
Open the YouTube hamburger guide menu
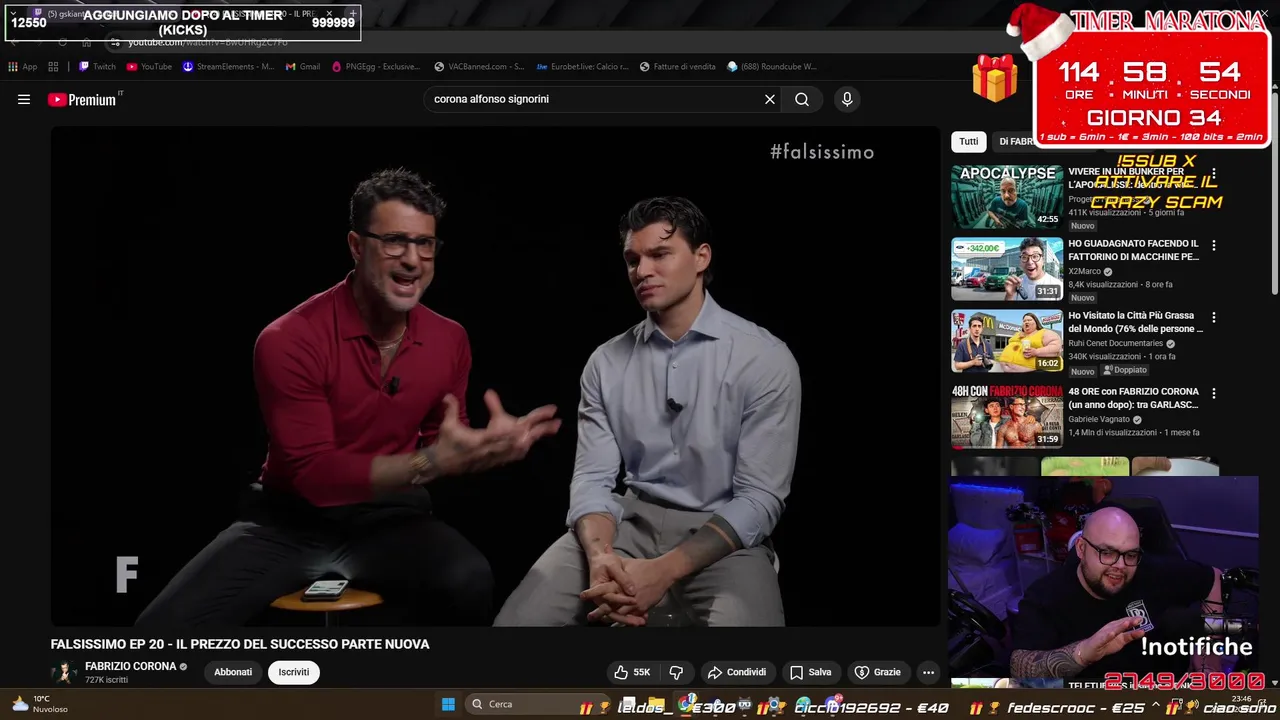click(24, 99)
